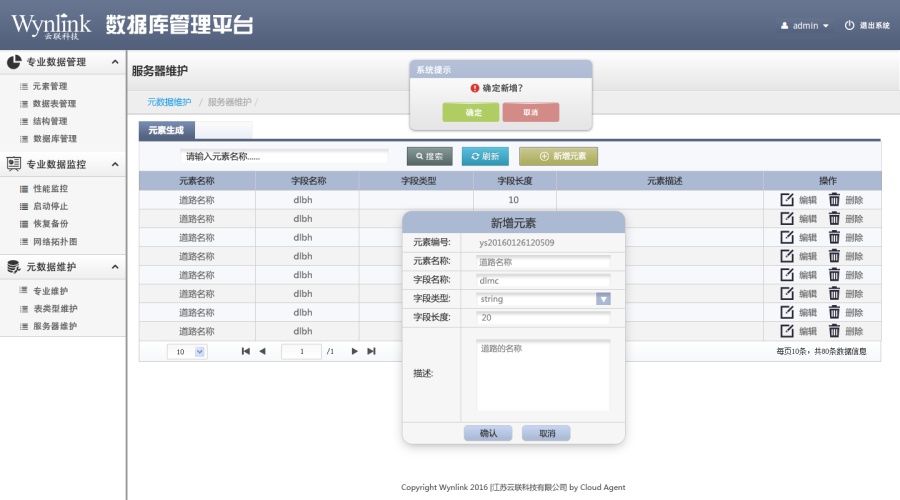
Task: Open 网络拓扑图 in the sidebar
Action: [x=55, y=242]
